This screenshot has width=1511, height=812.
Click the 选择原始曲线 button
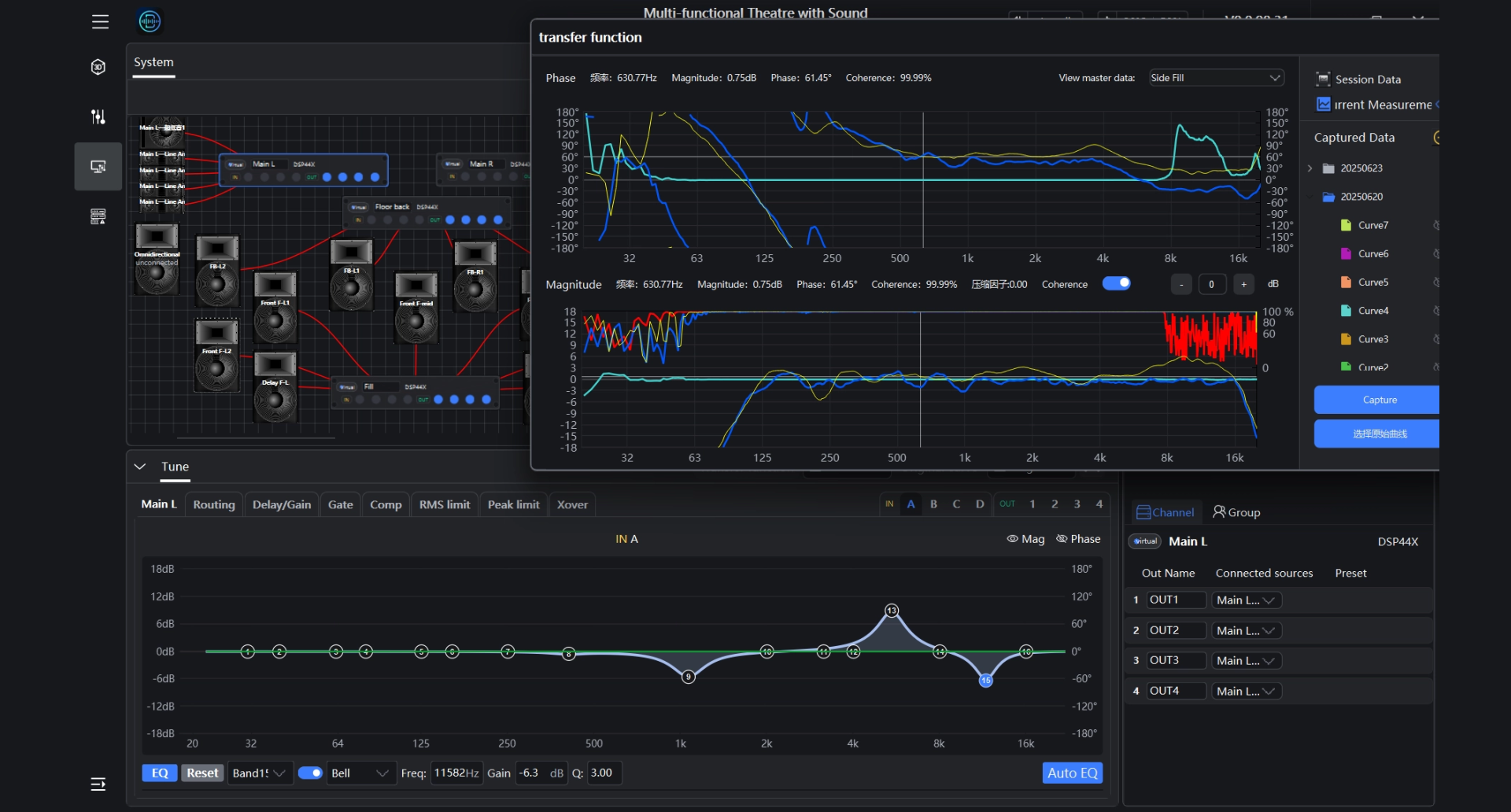click(1377, 434)
